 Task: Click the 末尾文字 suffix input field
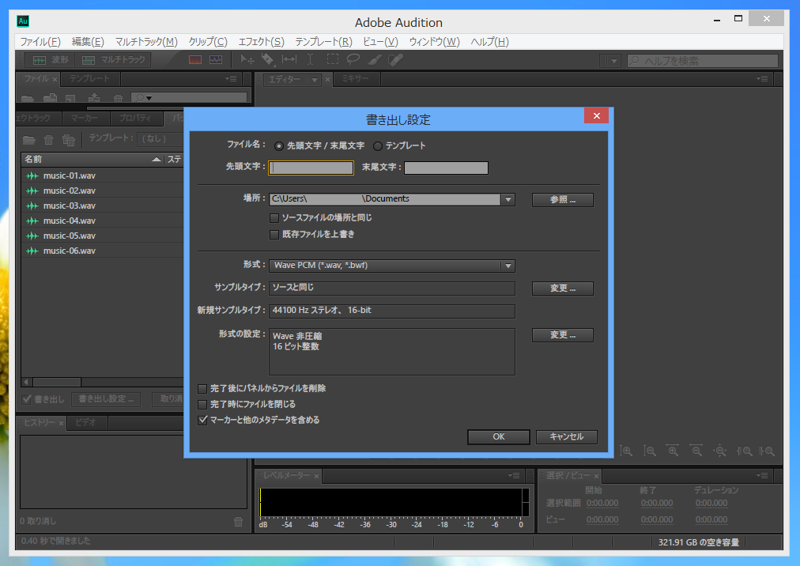coord(446,168)
